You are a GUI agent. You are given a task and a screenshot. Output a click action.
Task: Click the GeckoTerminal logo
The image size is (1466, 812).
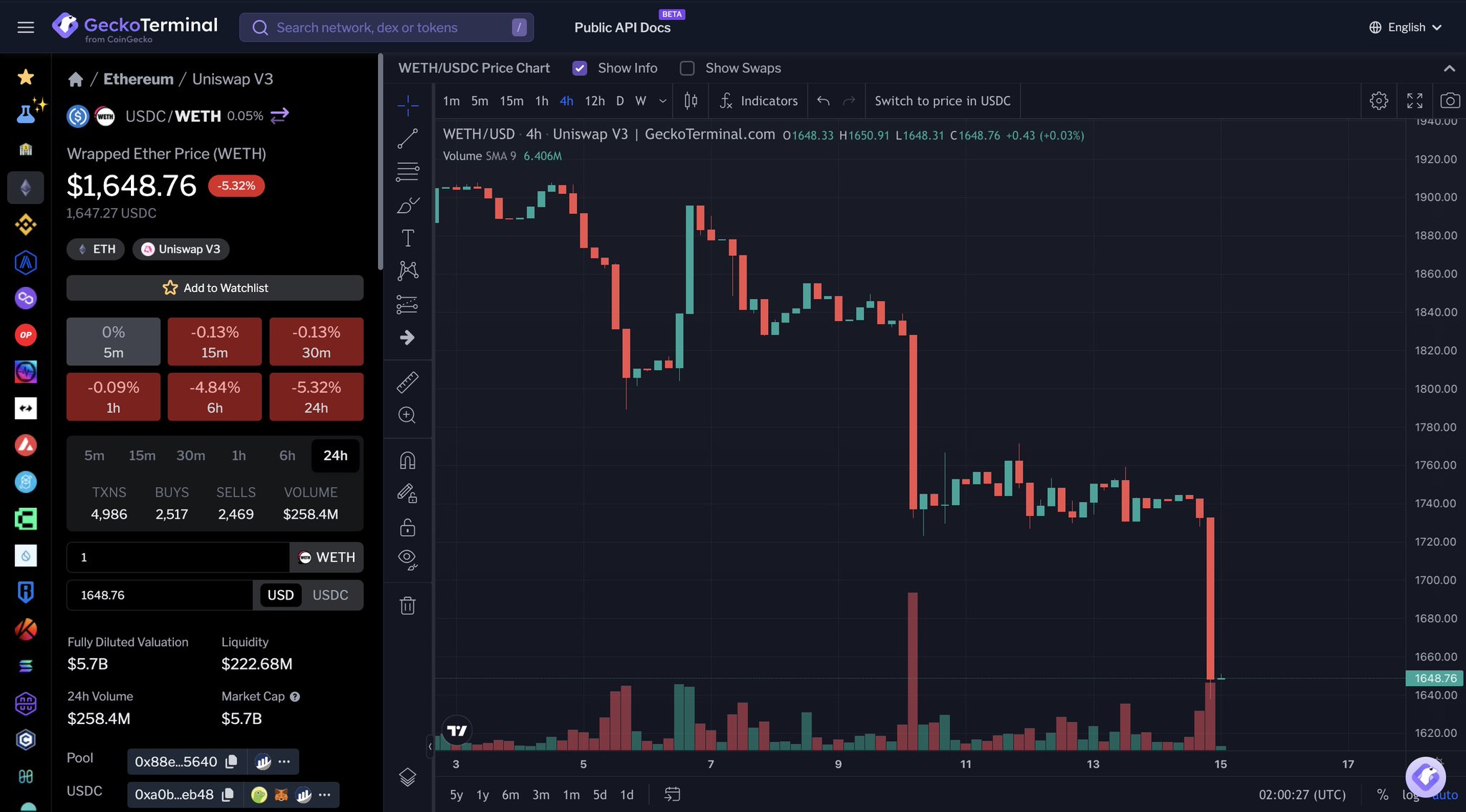(x=135, y=27)
